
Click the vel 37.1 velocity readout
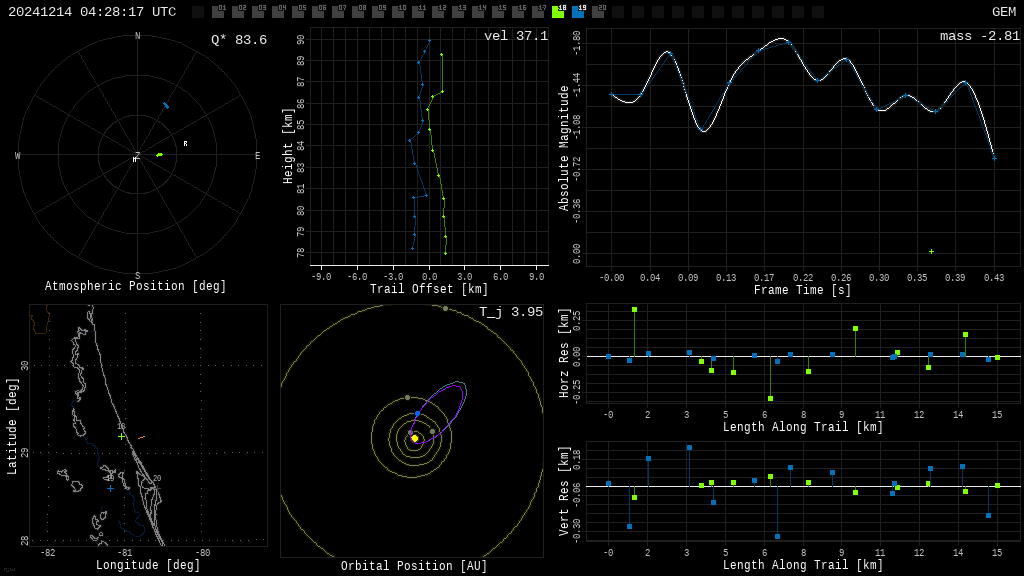pyautogui.click(x=515, y=37)
